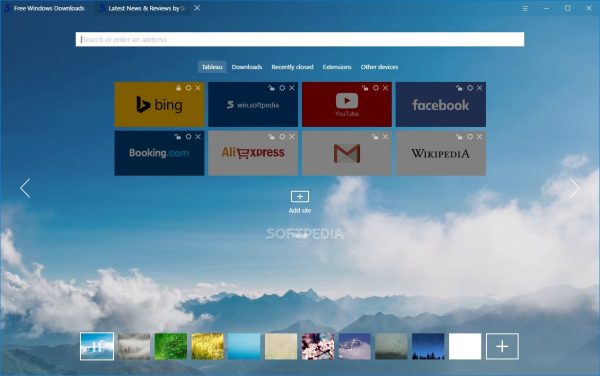Go to previous background with left arrow
Image resolution: width=600 pixels, height=376 pixels.
coord(25,188)
